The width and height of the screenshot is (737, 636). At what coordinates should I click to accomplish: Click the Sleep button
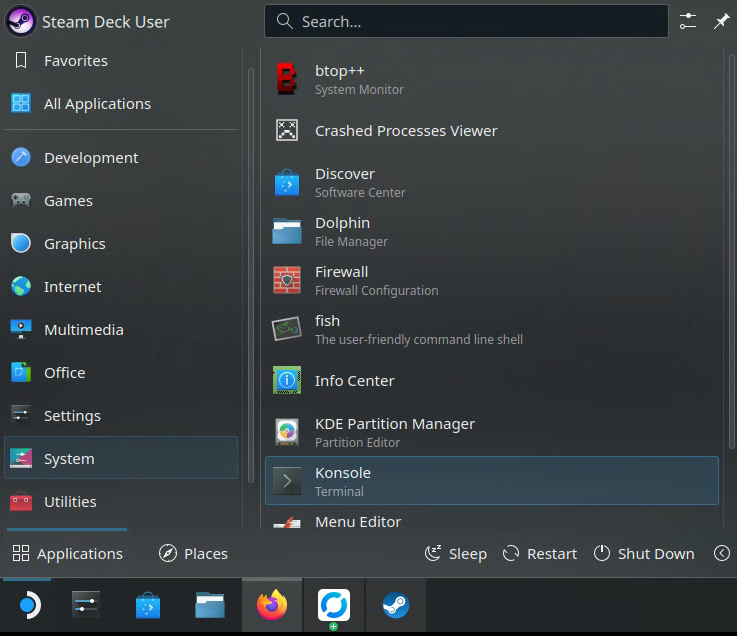pyautogui.click(x=455, y=554)
